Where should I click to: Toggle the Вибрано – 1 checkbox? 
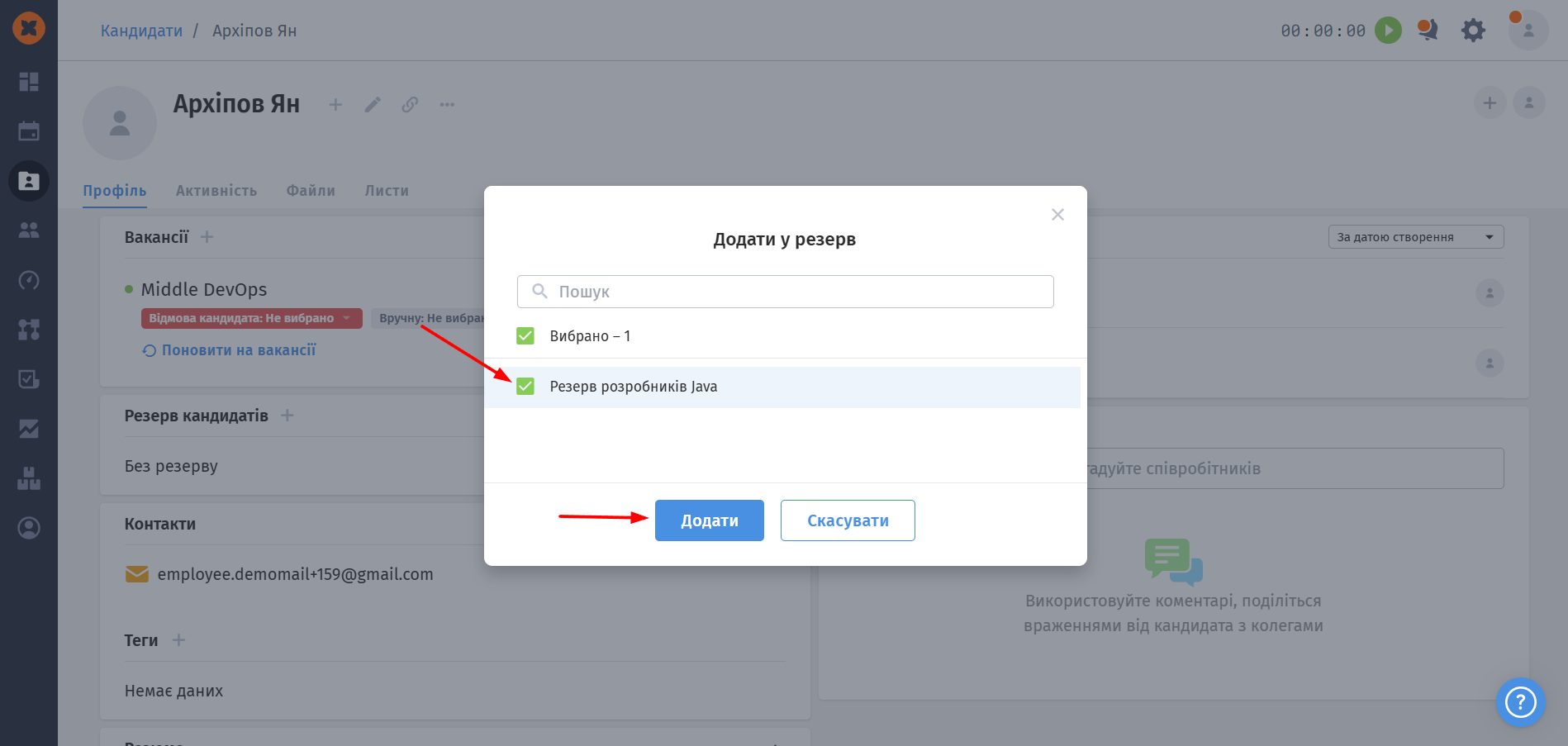525,335
